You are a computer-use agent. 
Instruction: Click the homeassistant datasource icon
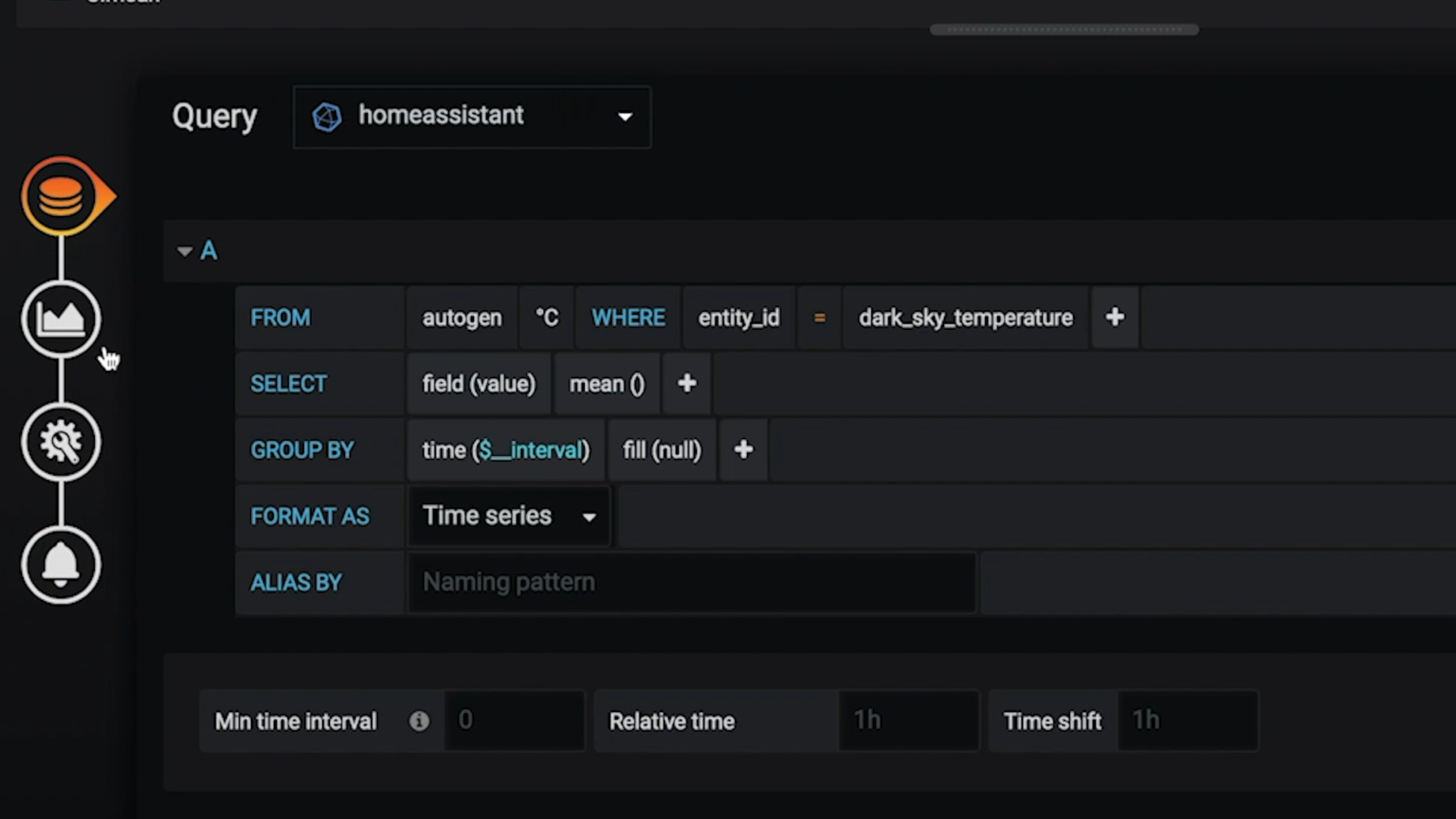coord(327,116)
